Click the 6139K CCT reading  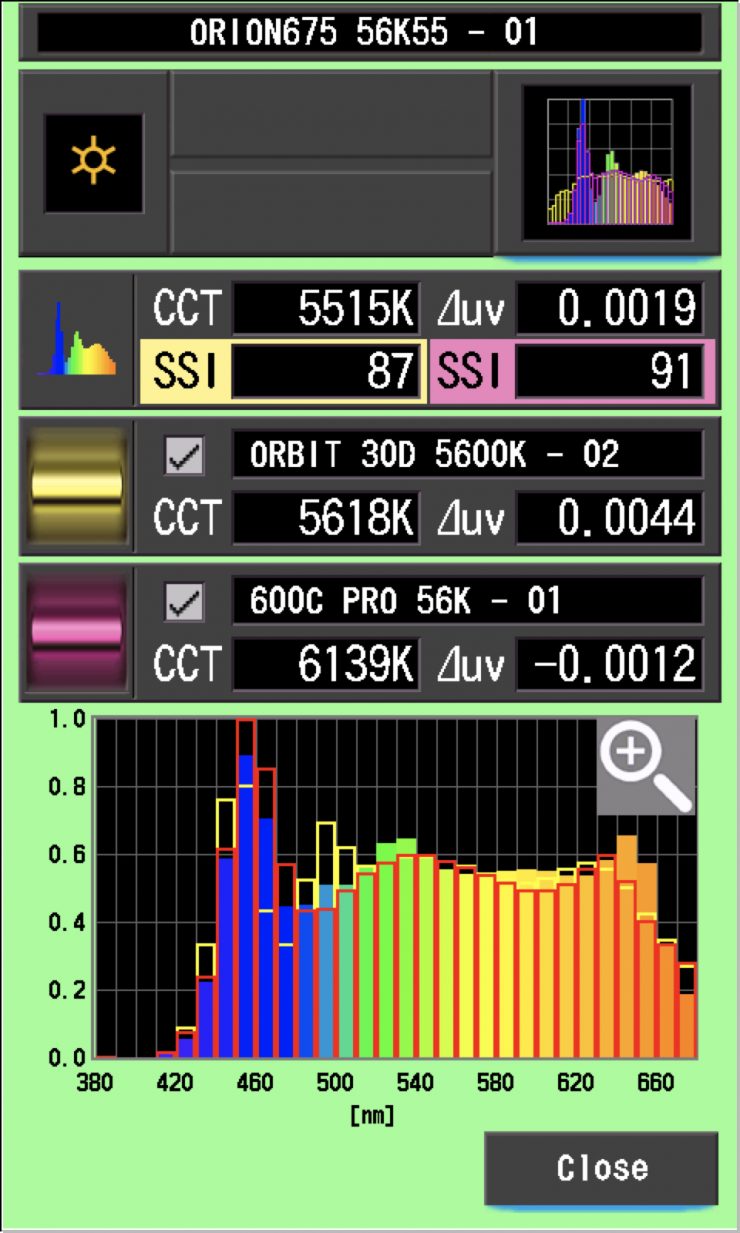326,664
